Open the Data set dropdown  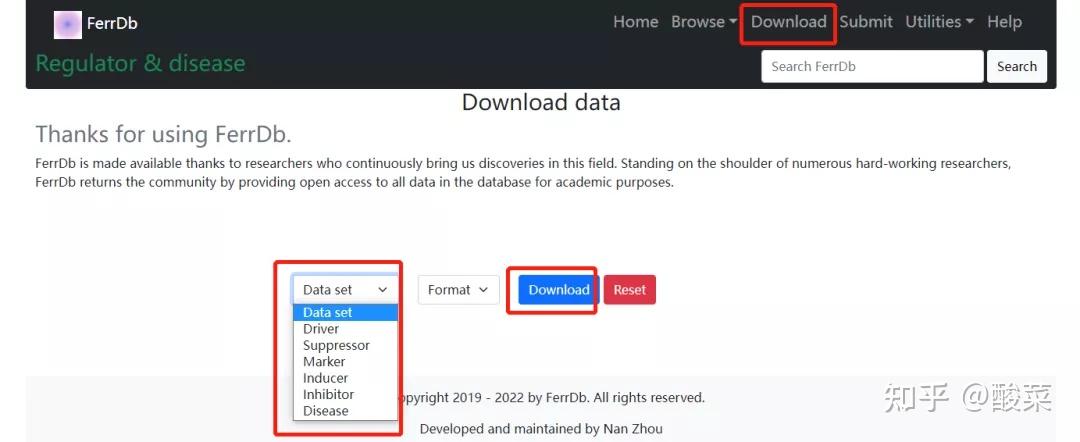pyautogui.click(x=345, y=290)
